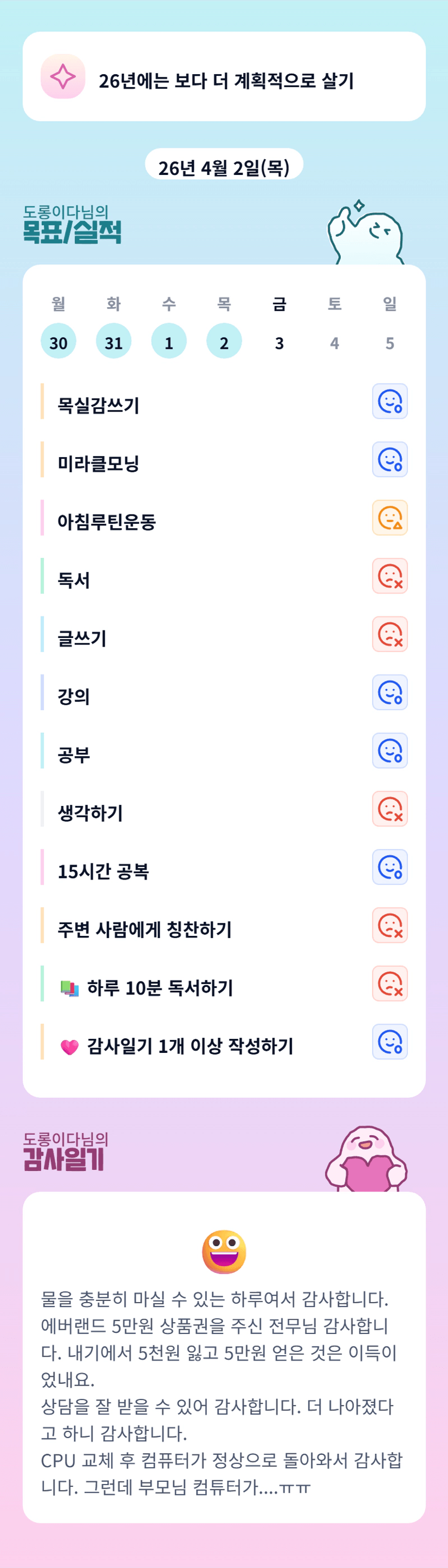Click the pink sparkle icon in header
Image resolution: width=448 pixels, height=1568 pixels.
click(63, 77)
